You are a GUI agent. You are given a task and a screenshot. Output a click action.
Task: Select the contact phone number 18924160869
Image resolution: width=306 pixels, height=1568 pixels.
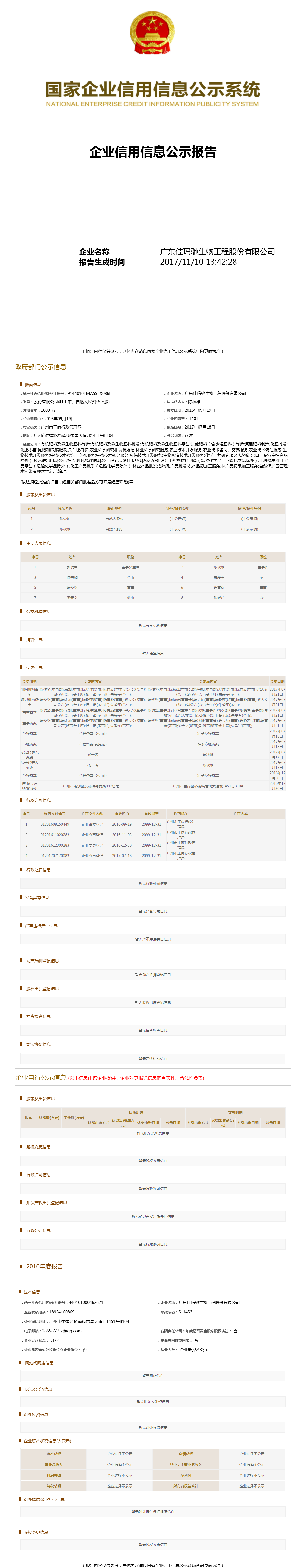tap(62, 1312)
